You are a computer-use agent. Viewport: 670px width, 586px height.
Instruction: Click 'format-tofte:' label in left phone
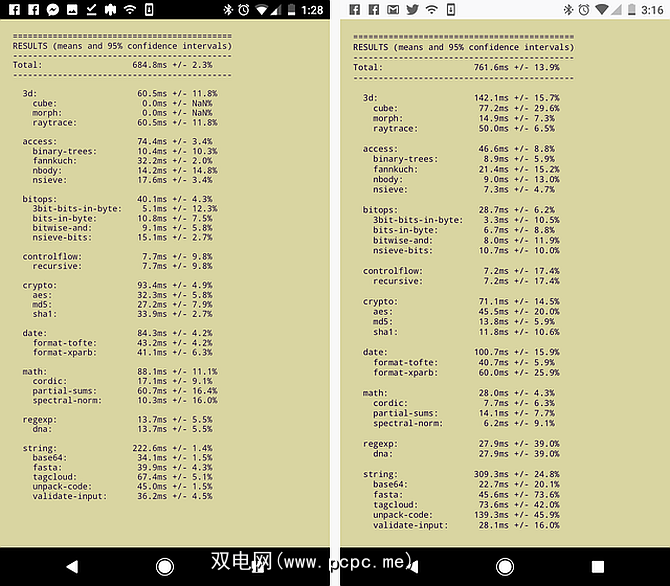click(65, 343)
